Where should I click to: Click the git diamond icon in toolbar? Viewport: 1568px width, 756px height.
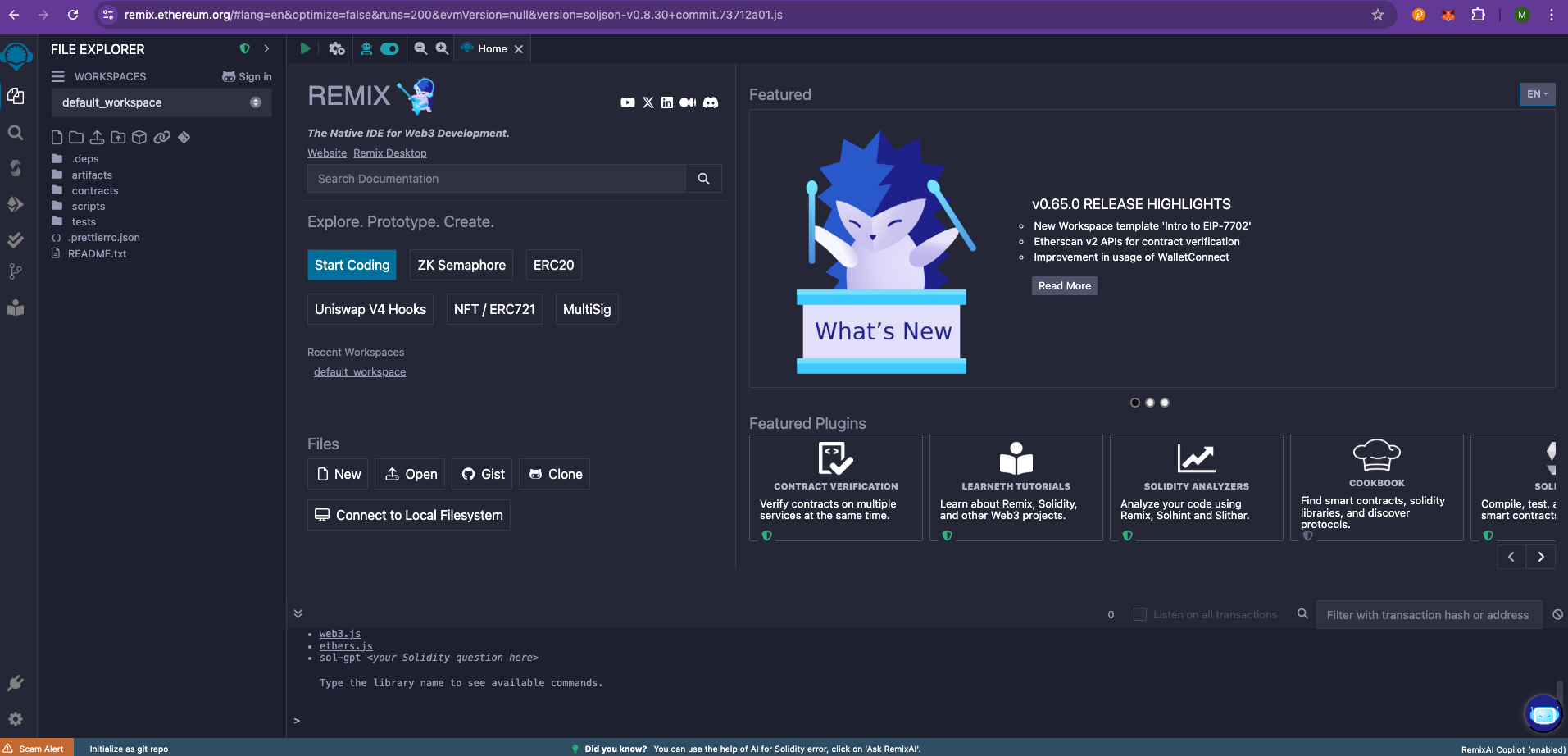(184, 137)
